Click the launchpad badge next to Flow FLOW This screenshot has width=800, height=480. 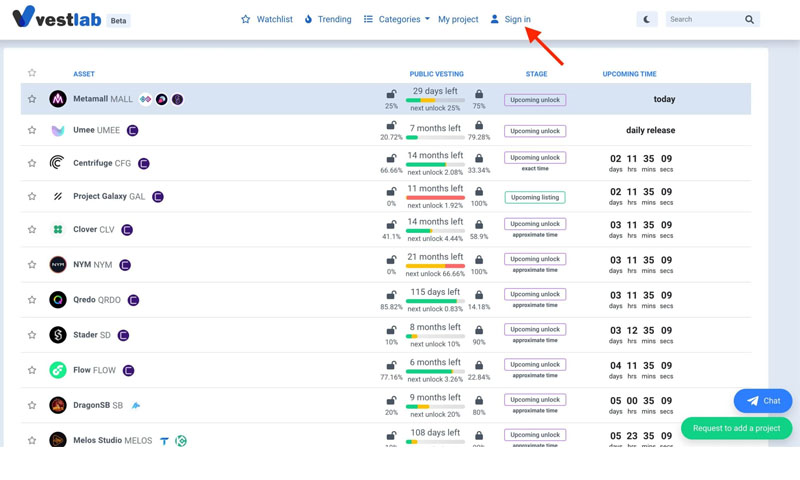coord(129,371)
